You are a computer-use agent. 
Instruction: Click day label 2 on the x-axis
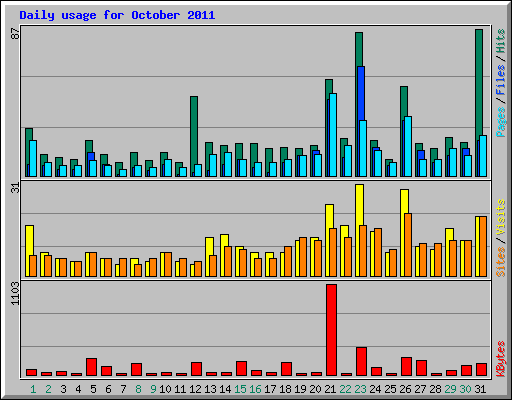coord(48,389)
